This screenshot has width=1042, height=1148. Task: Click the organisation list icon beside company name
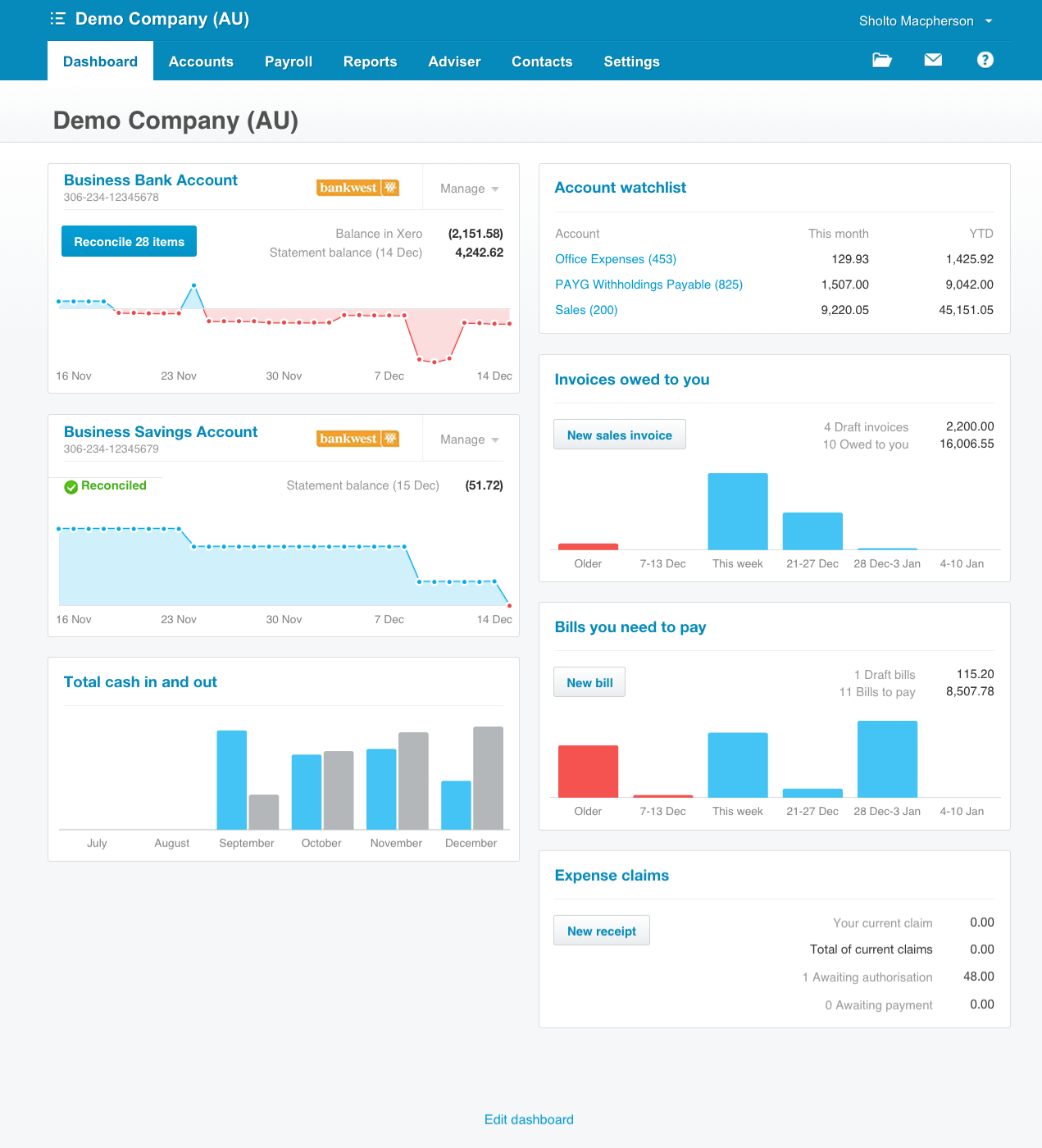point(57,19)
